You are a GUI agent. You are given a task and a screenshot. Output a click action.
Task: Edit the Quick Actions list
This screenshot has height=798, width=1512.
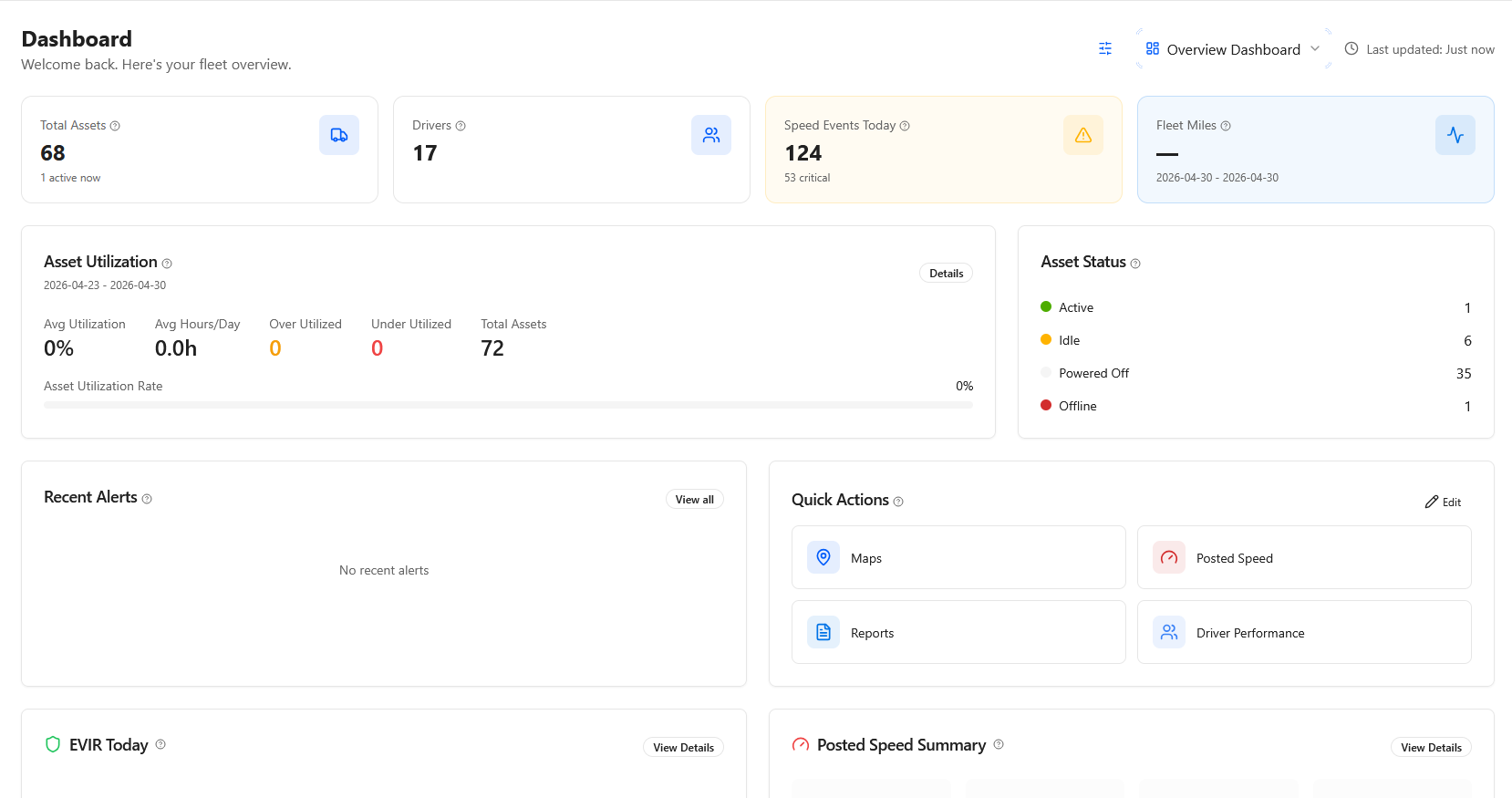1443,503
